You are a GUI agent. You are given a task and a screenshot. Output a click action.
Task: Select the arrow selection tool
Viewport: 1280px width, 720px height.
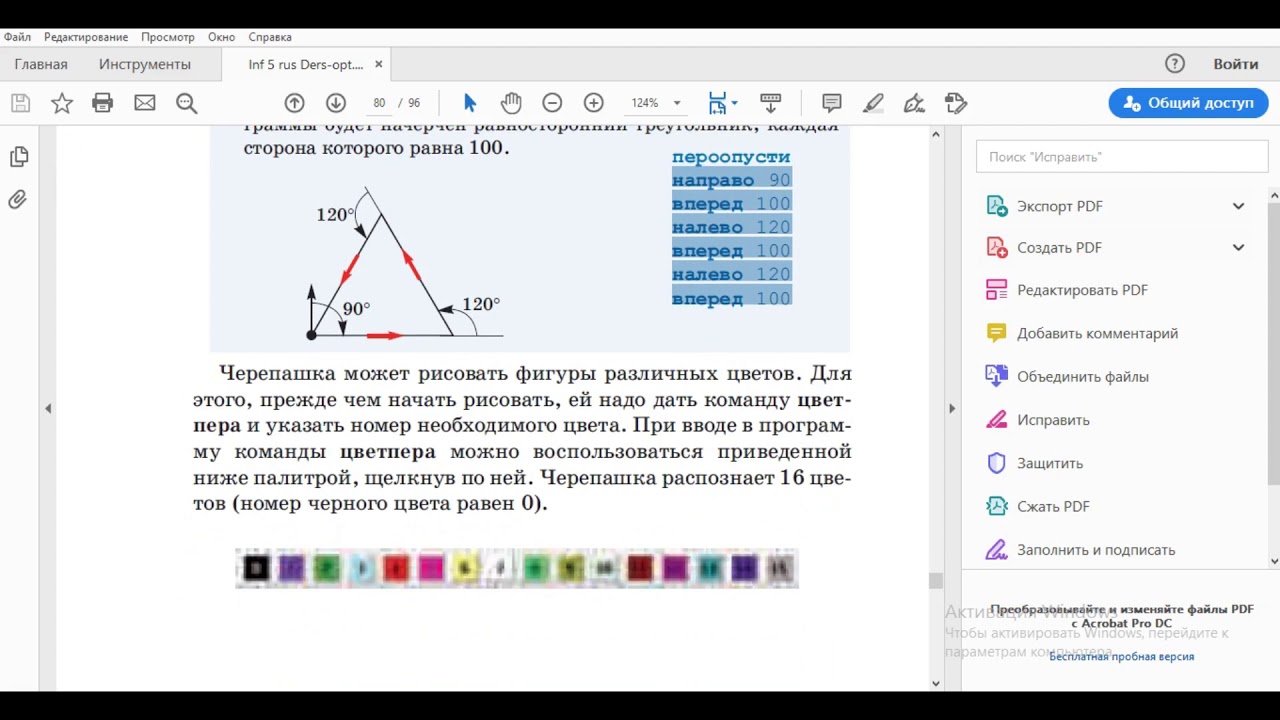(470, 103)
